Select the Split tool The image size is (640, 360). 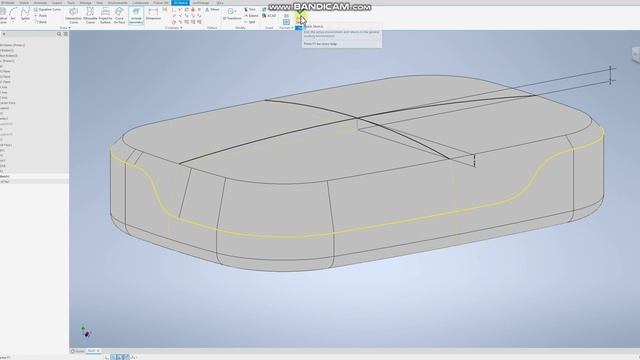[250, 22]
